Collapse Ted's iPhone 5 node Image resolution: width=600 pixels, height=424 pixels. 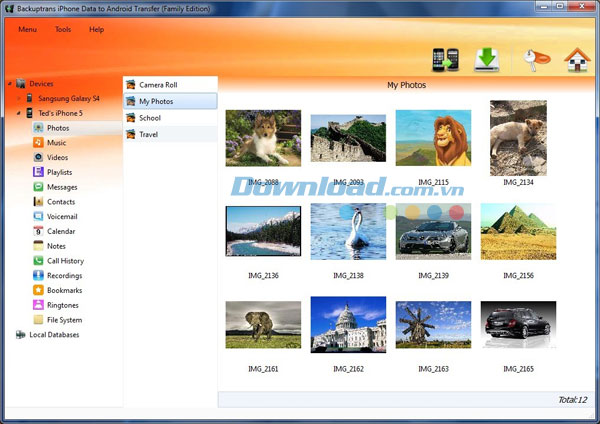pos(17,113)
